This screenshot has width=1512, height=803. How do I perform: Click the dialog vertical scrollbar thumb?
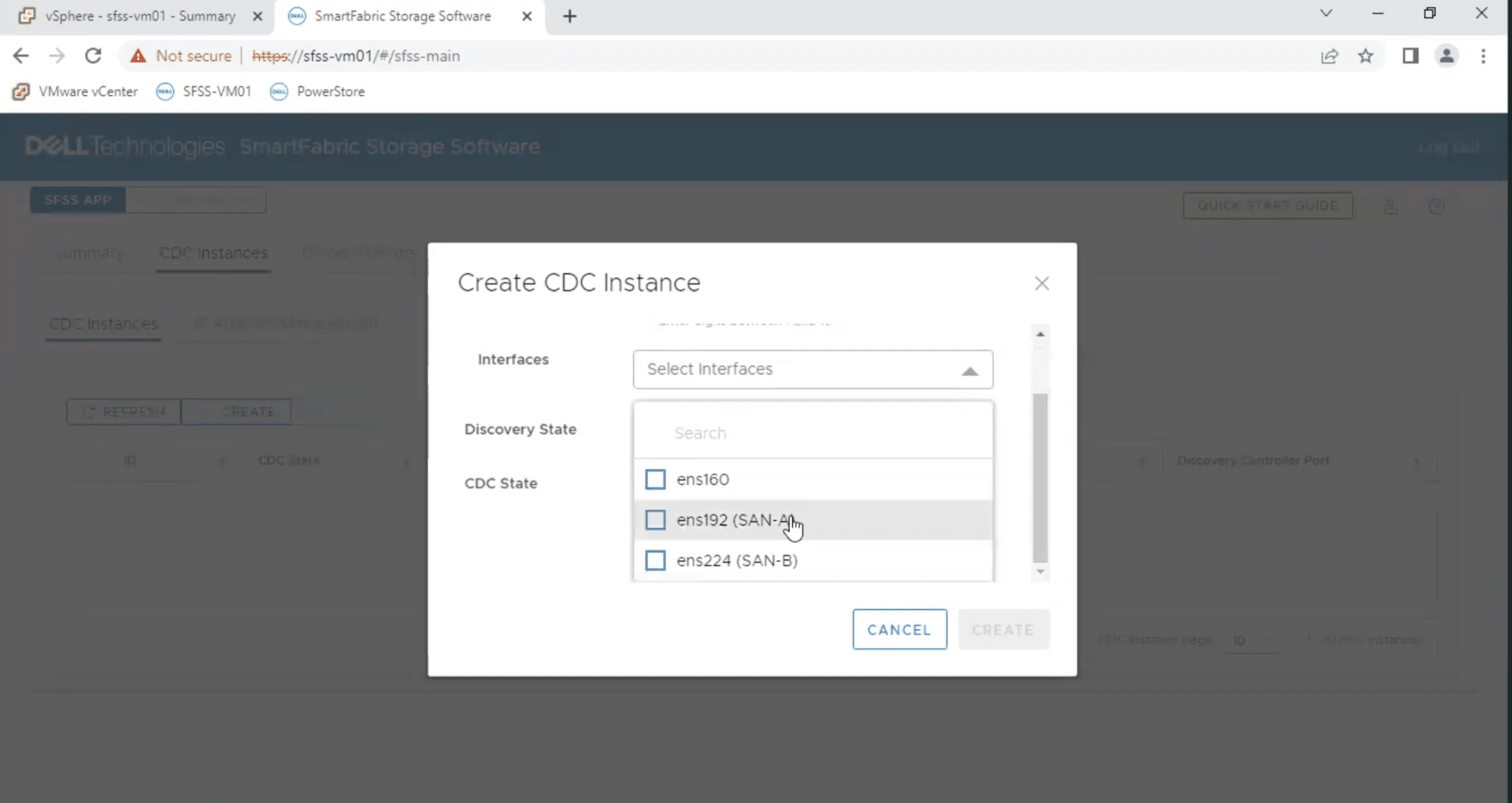1040,476
